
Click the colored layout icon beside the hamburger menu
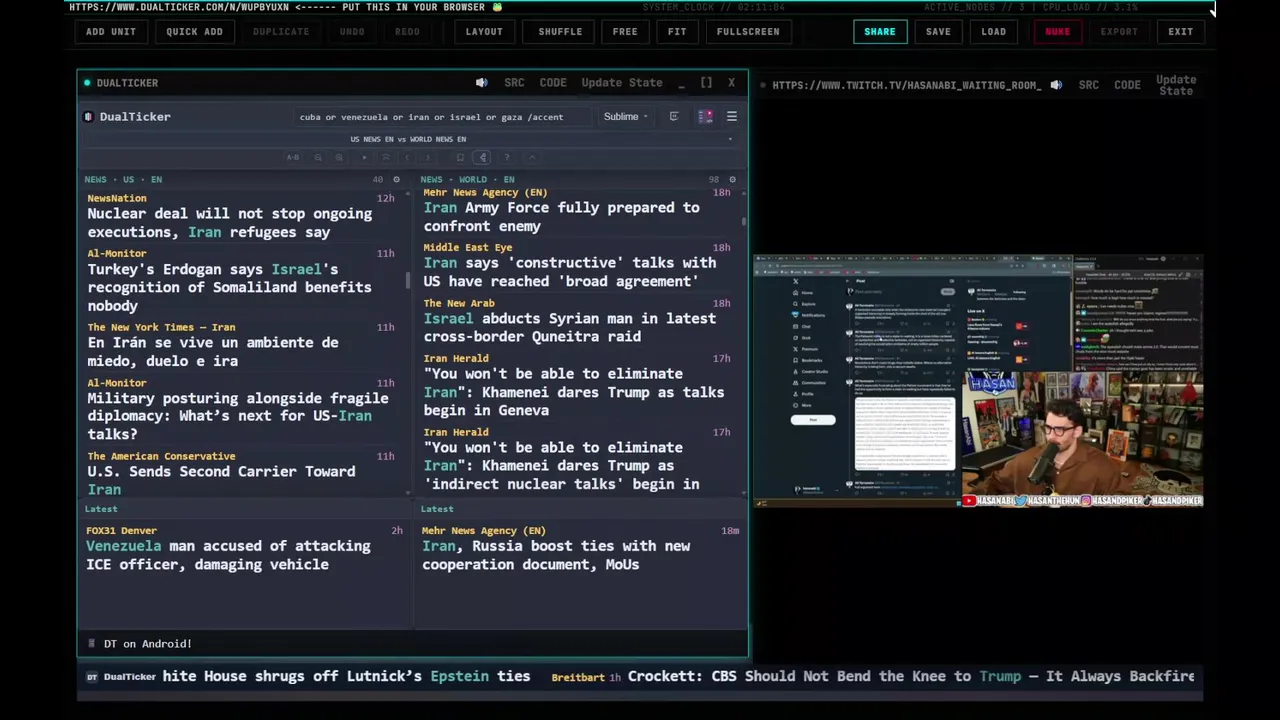pos(705,117)
